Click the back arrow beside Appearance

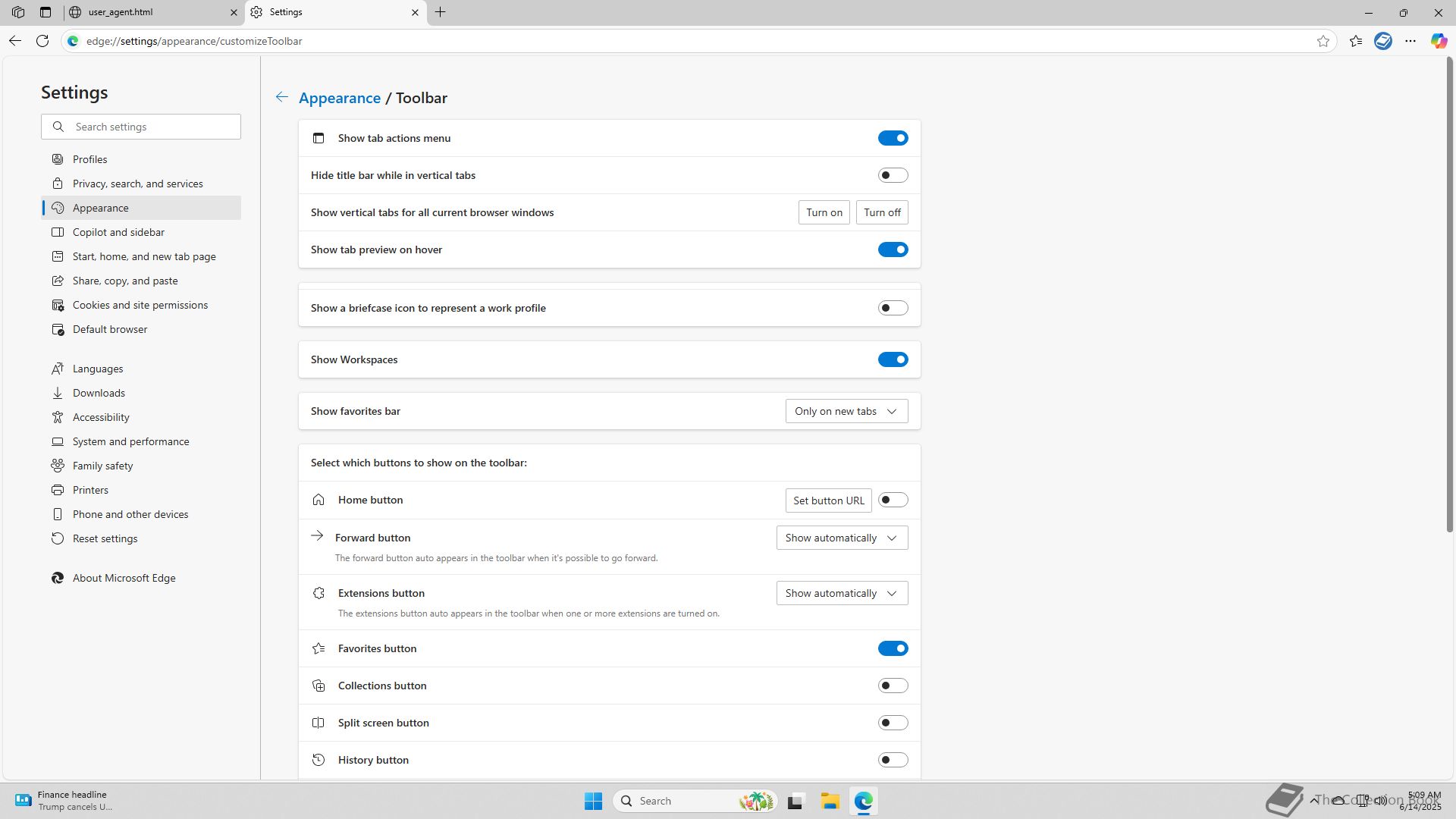[281, 97]
